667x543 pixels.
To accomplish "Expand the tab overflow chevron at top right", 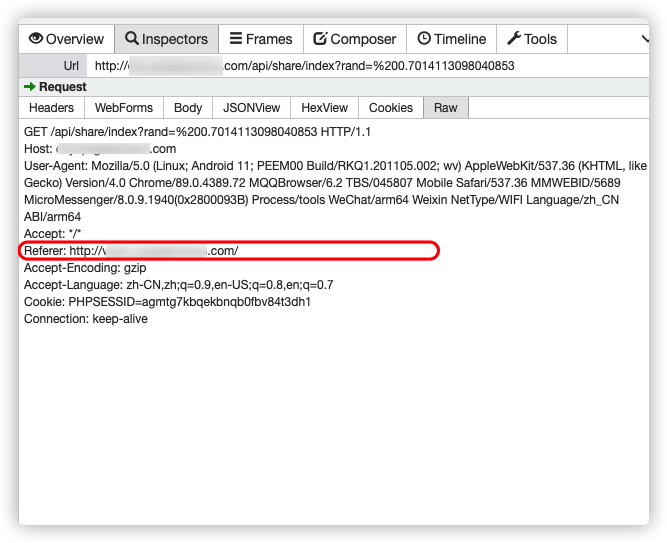I will click(x=644, y=39).
